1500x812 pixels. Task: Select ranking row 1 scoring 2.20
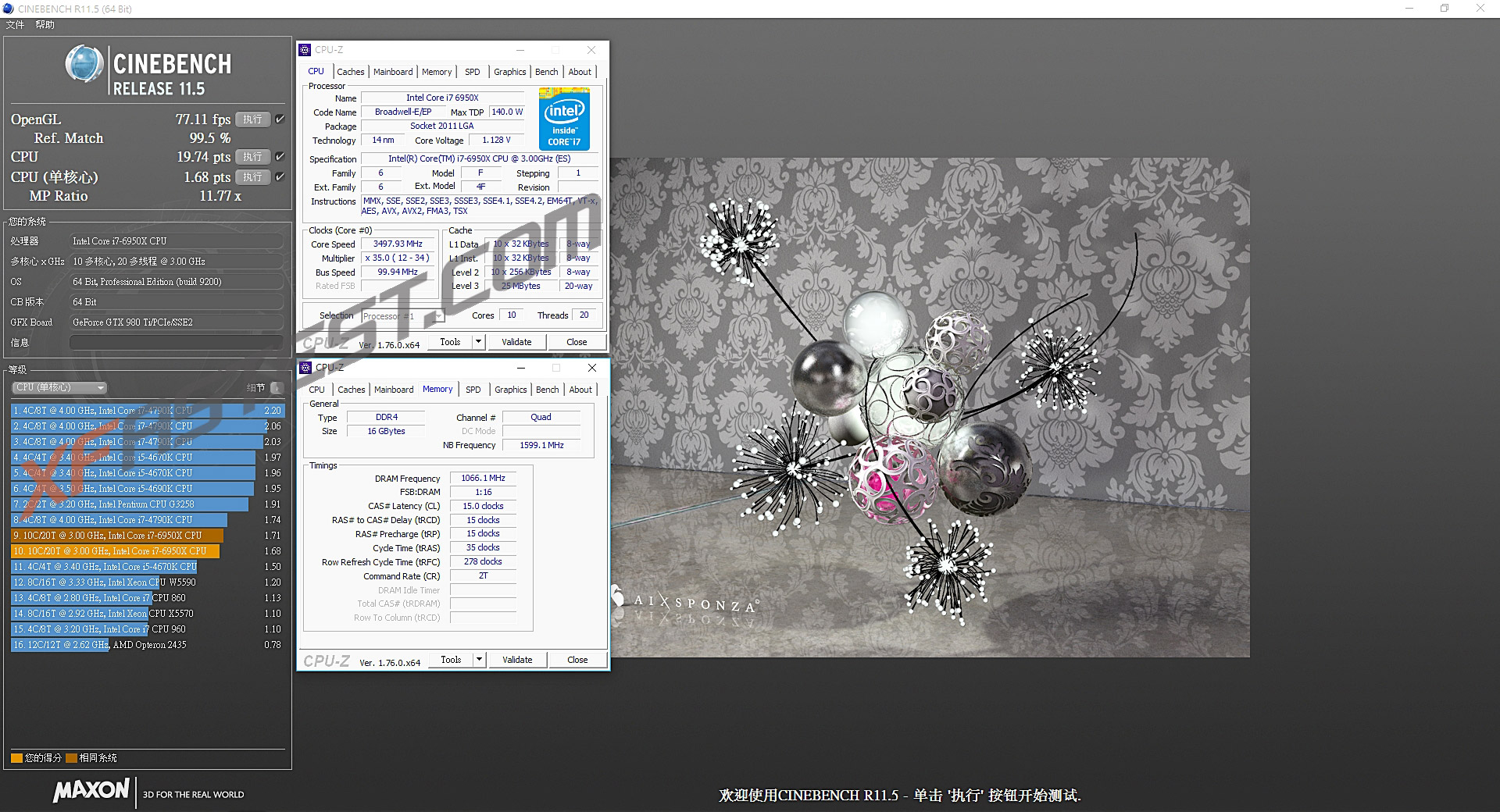(148, 411)
